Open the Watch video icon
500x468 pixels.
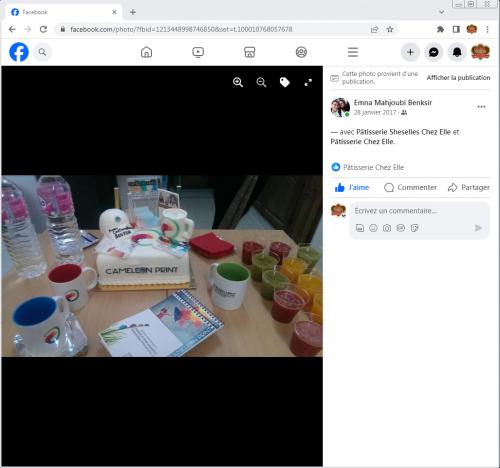198,52
